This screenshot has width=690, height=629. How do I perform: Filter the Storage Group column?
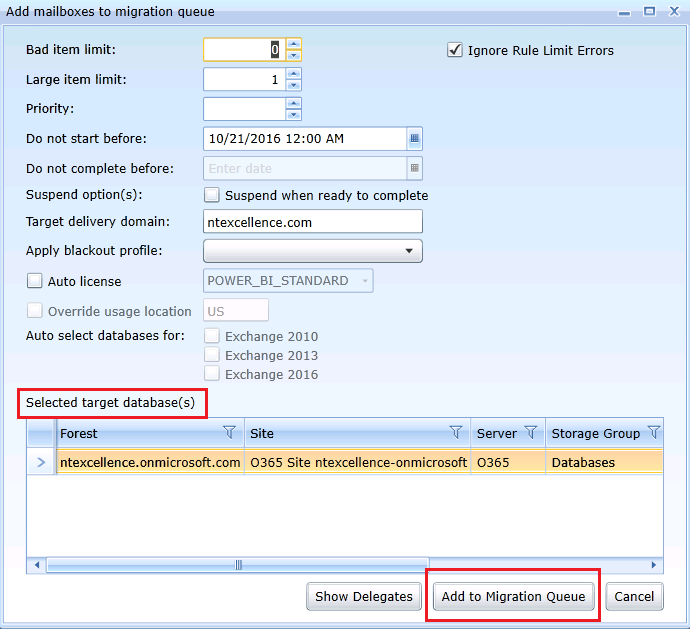coord(654,433)
